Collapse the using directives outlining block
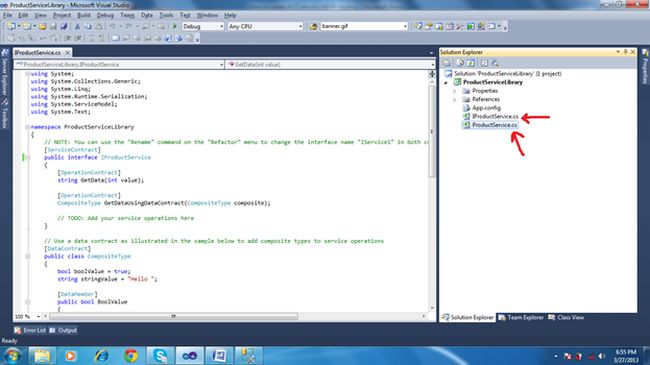Image resolution: width=650 pixels, height=365 pixels. pyautogui.click(x=27, y=74)
